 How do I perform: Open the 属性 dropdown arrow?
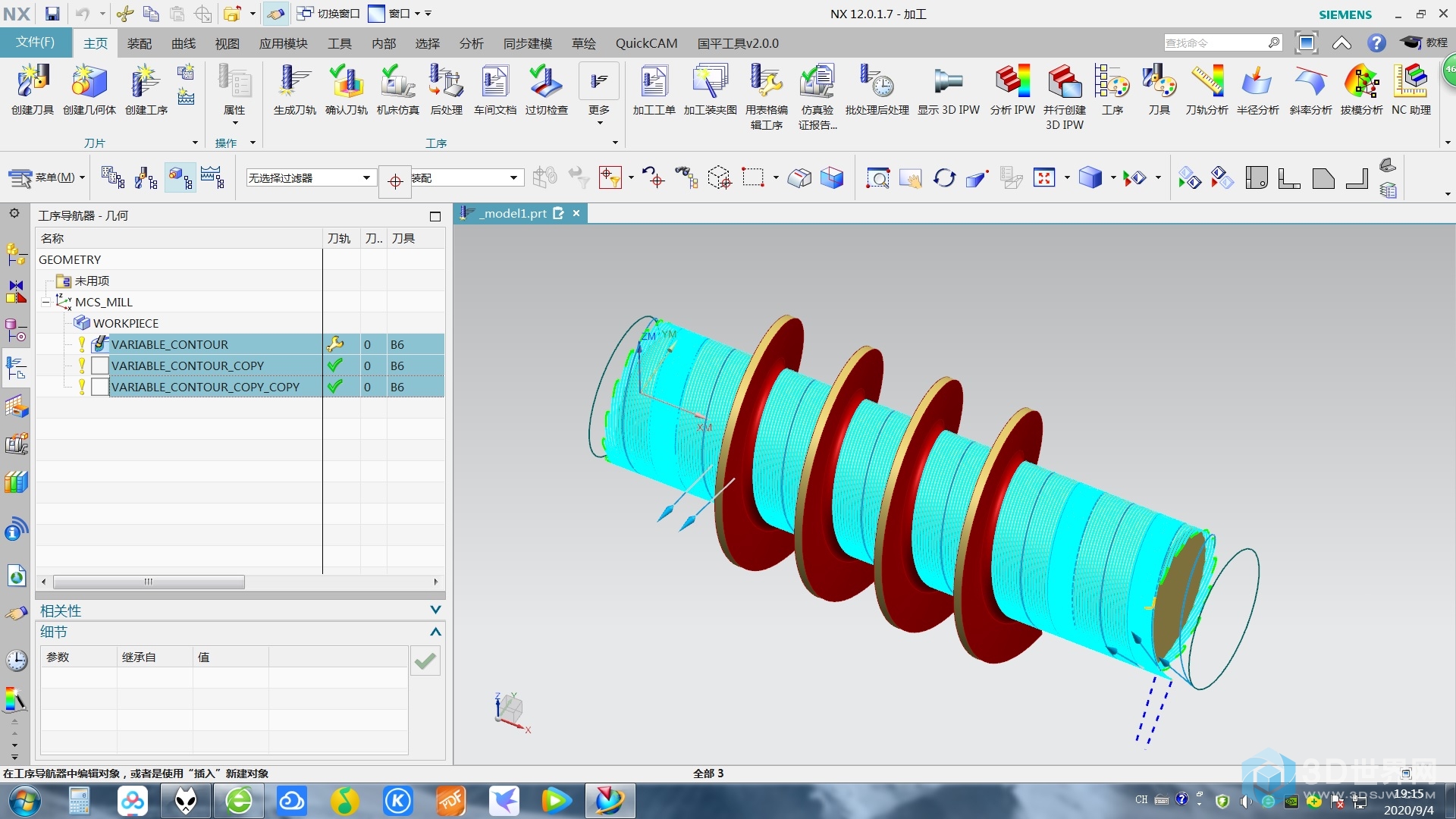(x=234, y=124)
